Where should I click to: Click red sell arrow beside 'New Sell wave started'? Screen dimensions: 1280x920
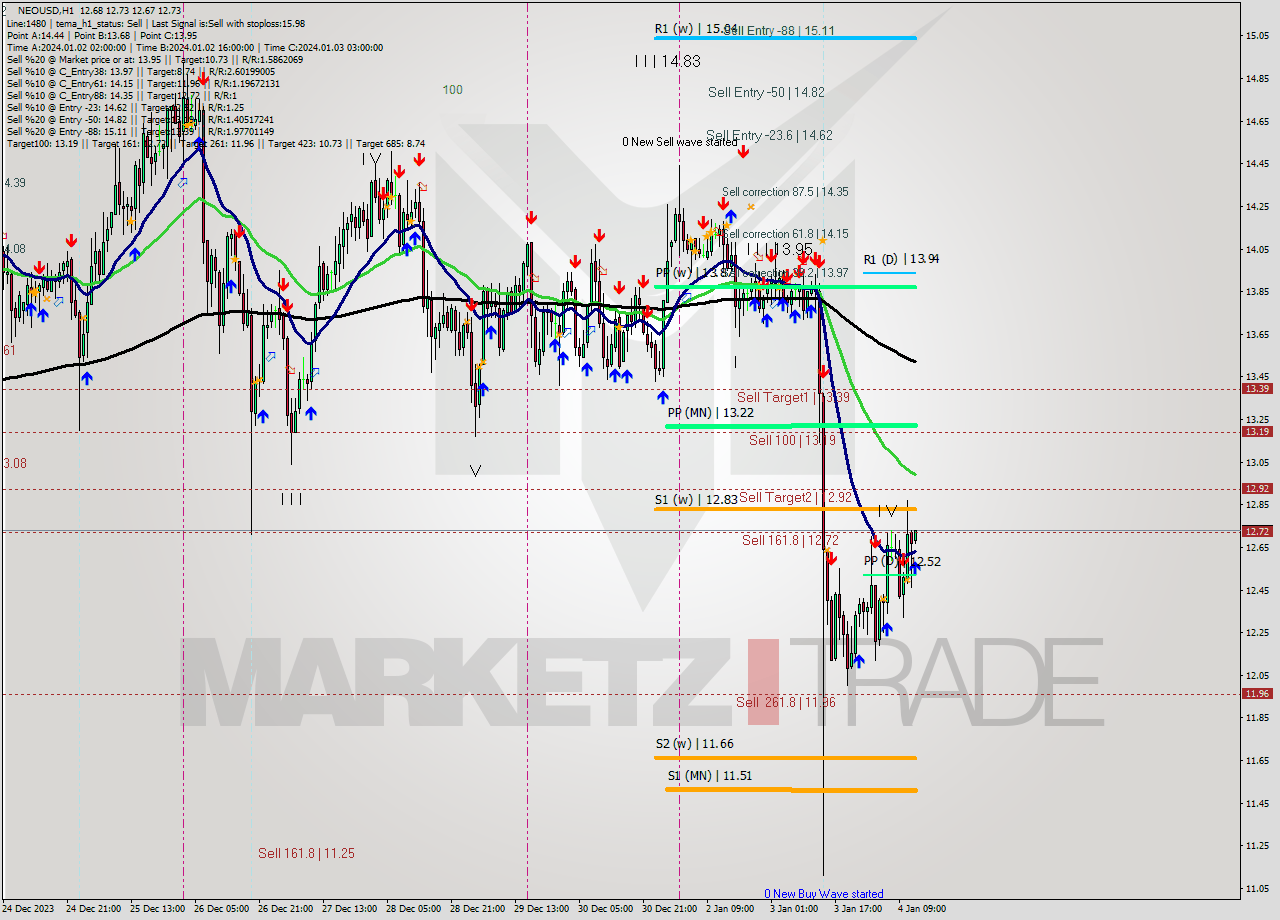(743, 151)
